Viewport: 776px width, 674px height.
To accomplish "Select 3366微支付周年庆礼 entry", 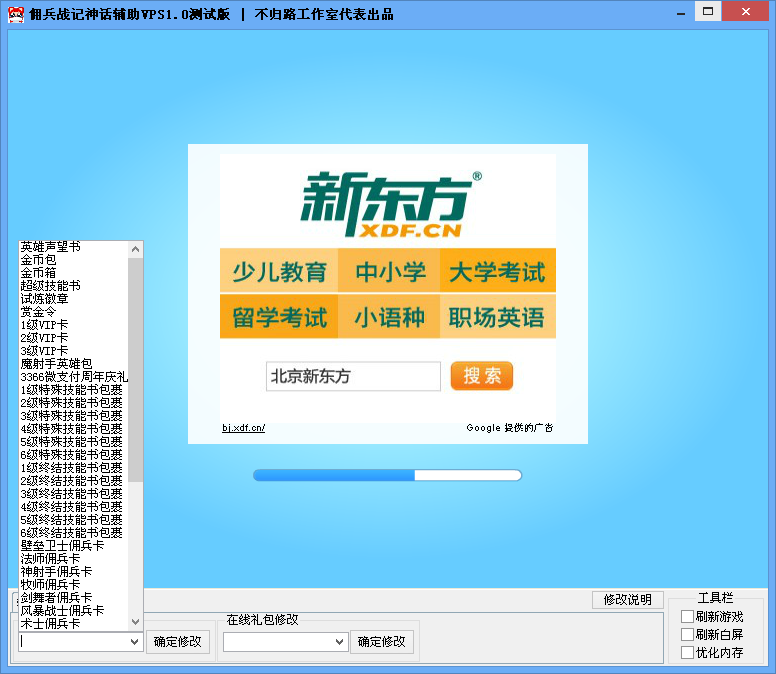I will pos(73,377).
